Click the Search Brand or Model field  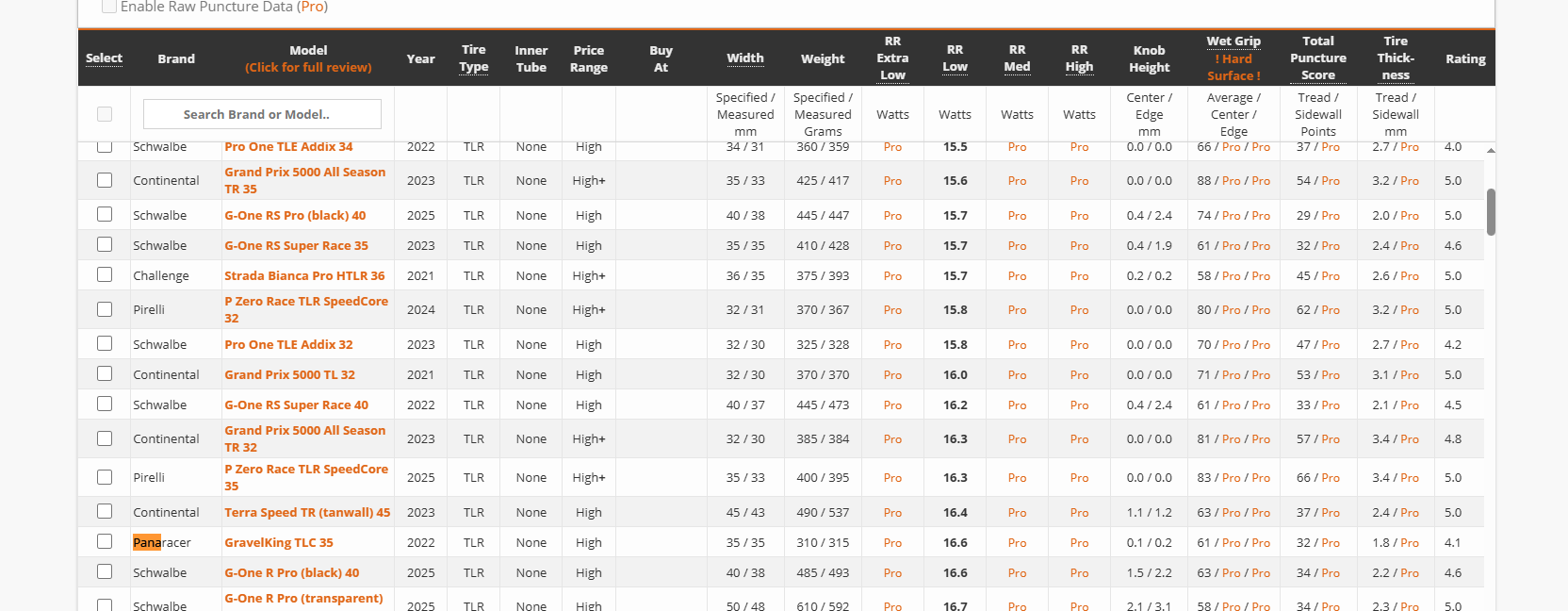pos(262,114)
